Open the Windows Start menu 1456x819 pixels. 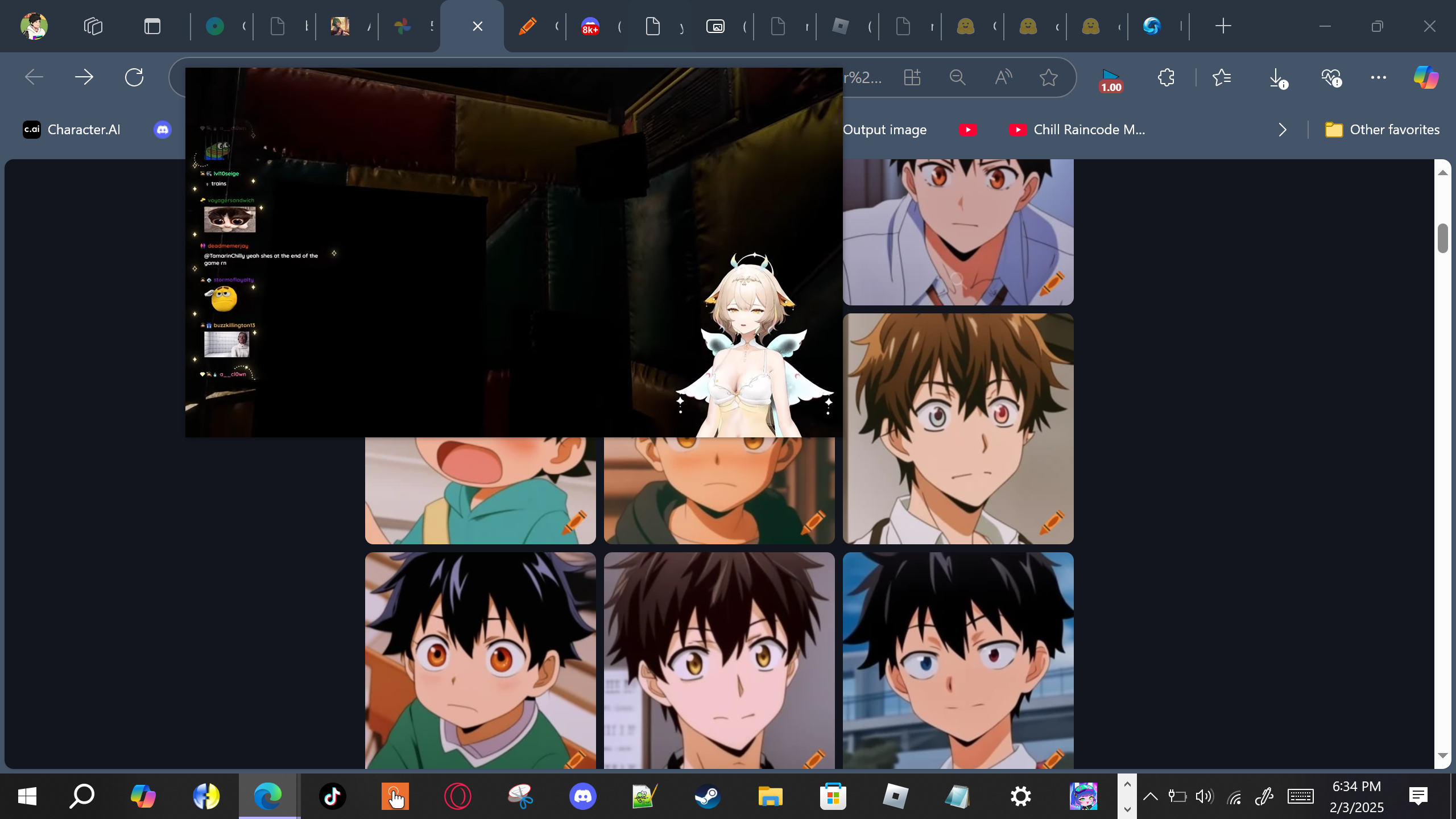click(x=27, y=796)
